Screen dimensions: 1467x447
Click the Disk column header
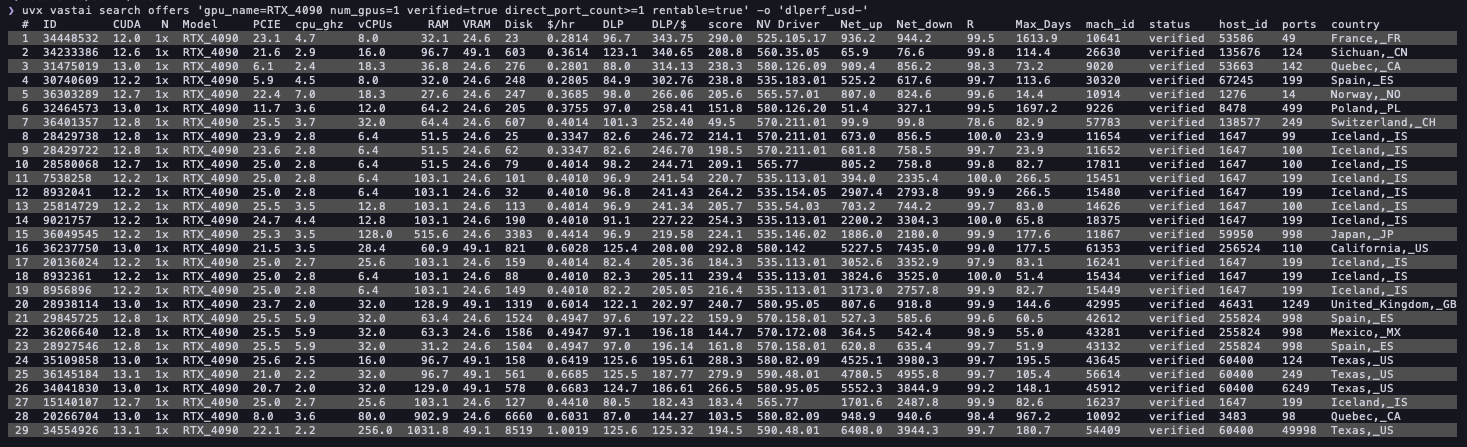pyautogui.click(x=519, y=24)
